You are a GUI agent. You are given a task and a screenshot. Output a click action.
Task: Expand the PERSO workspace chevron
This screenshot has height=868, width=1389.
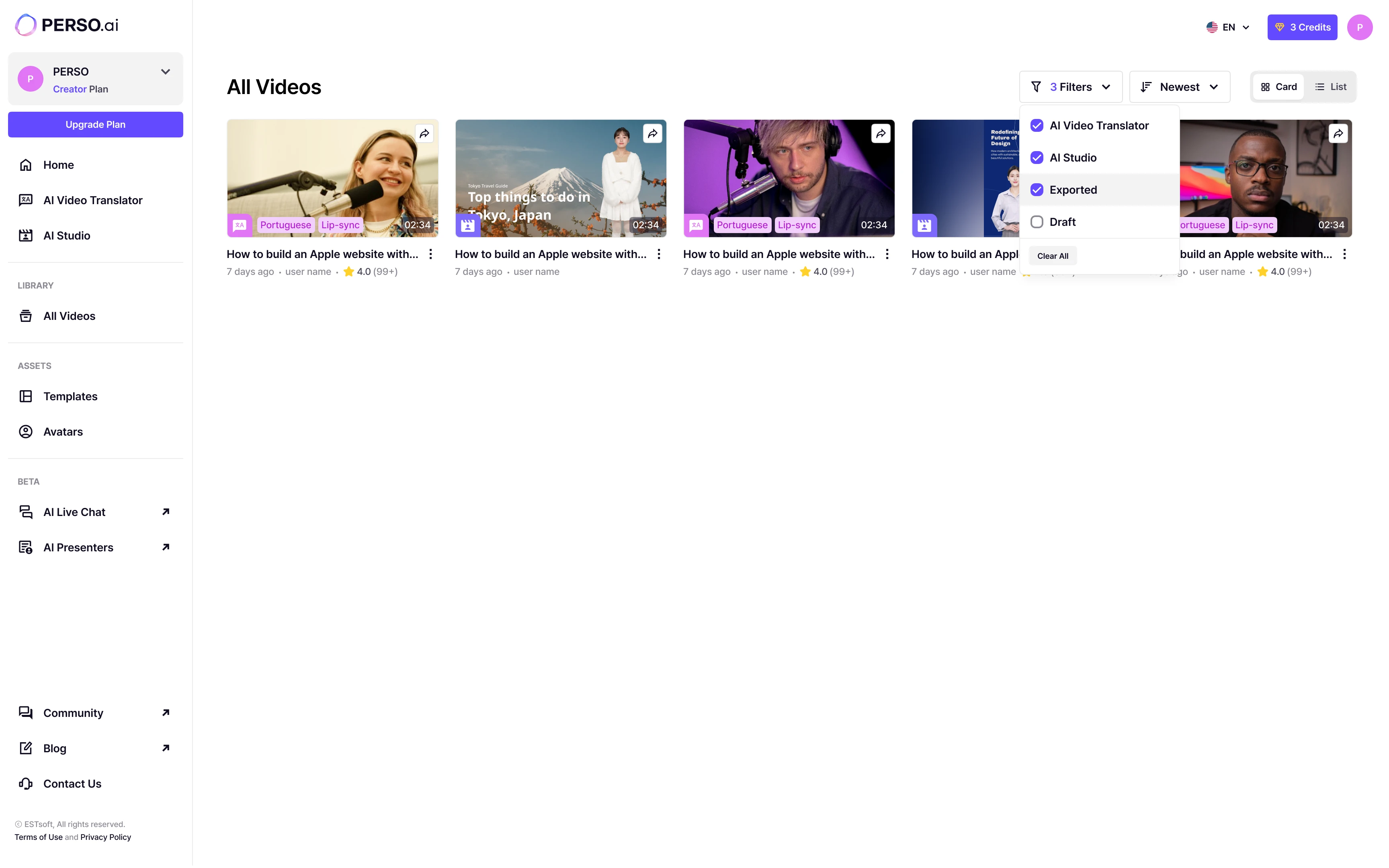[165, 72]
